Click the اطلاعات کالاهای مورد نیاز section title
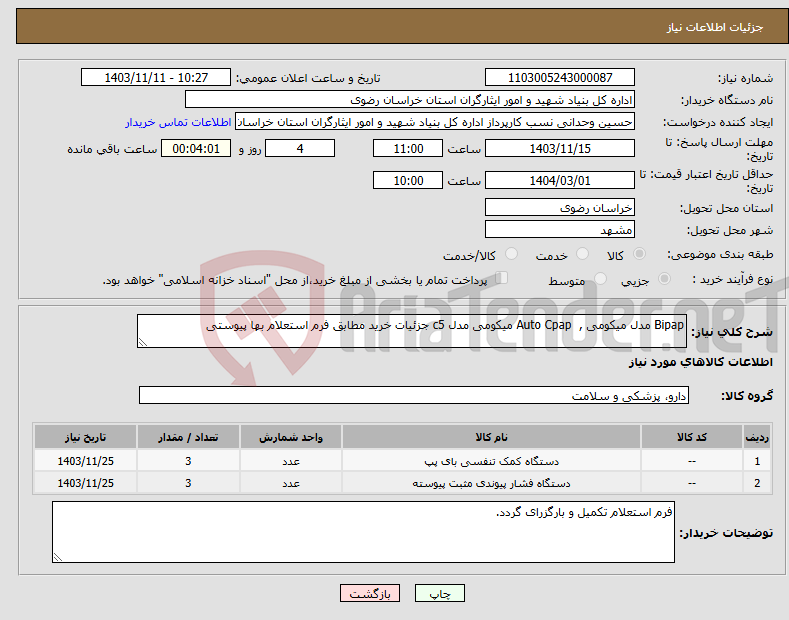Image resolution: width=789 pixels, height=620 pixels. click(700, 362)
